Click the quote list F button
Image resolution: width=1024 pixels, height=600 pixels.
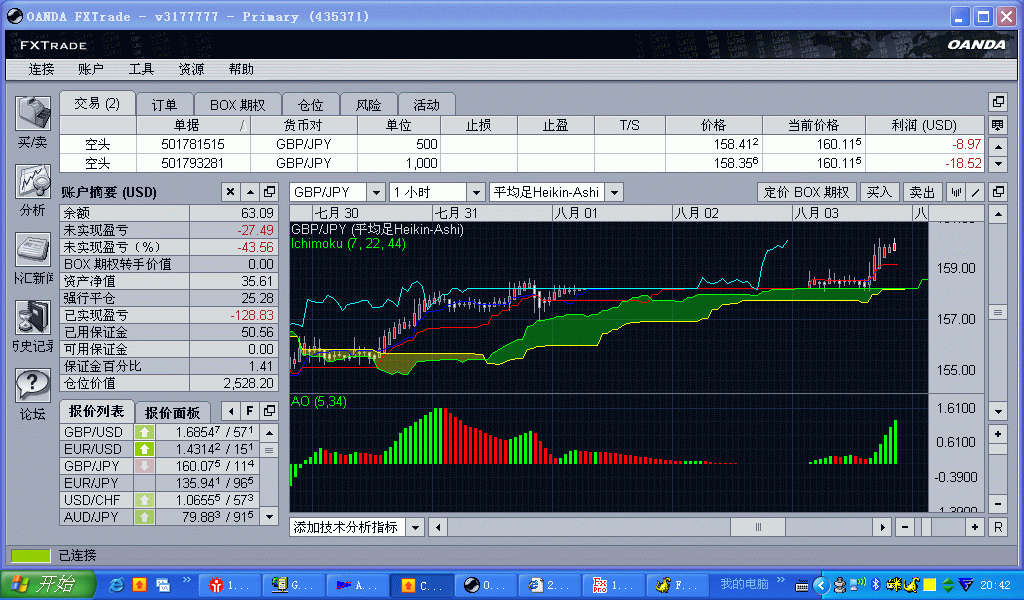point(249,411)
